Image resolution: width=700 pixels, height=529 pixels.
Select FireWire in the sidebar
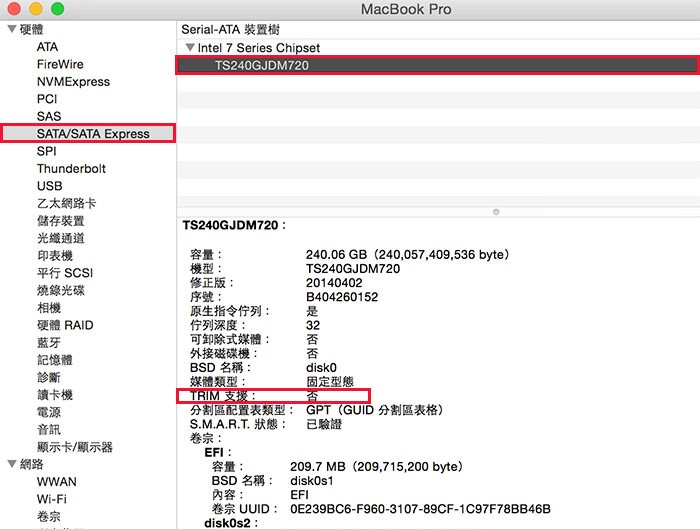(60, 64)
